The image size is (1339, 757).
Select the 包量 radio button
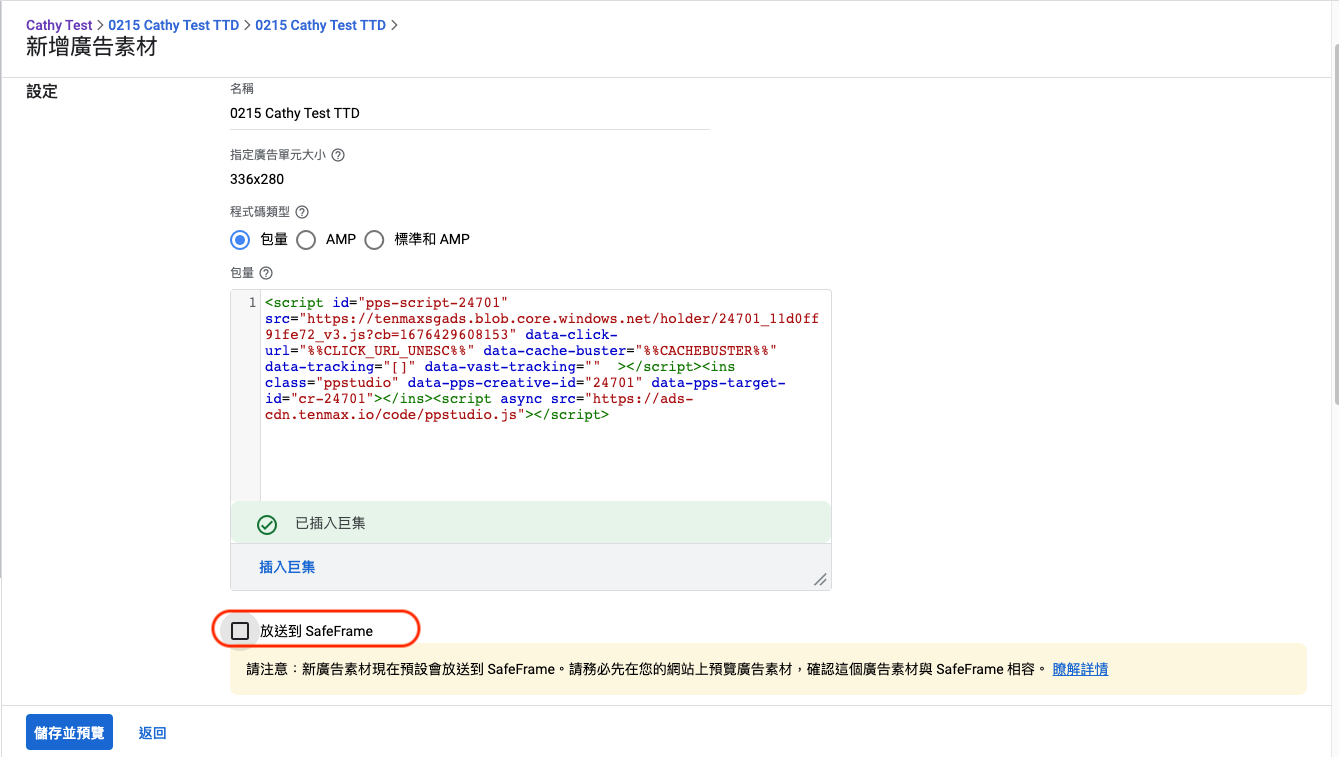coord(240,240)
